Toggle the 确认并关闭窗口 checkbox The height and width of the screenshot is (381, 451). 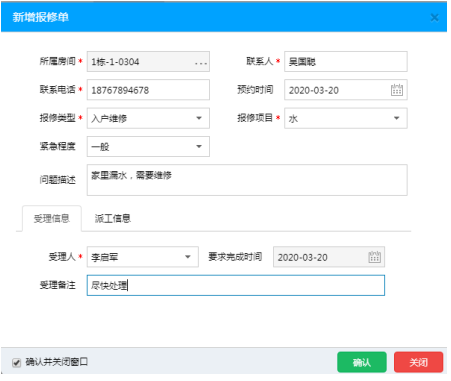click(16, 362)
